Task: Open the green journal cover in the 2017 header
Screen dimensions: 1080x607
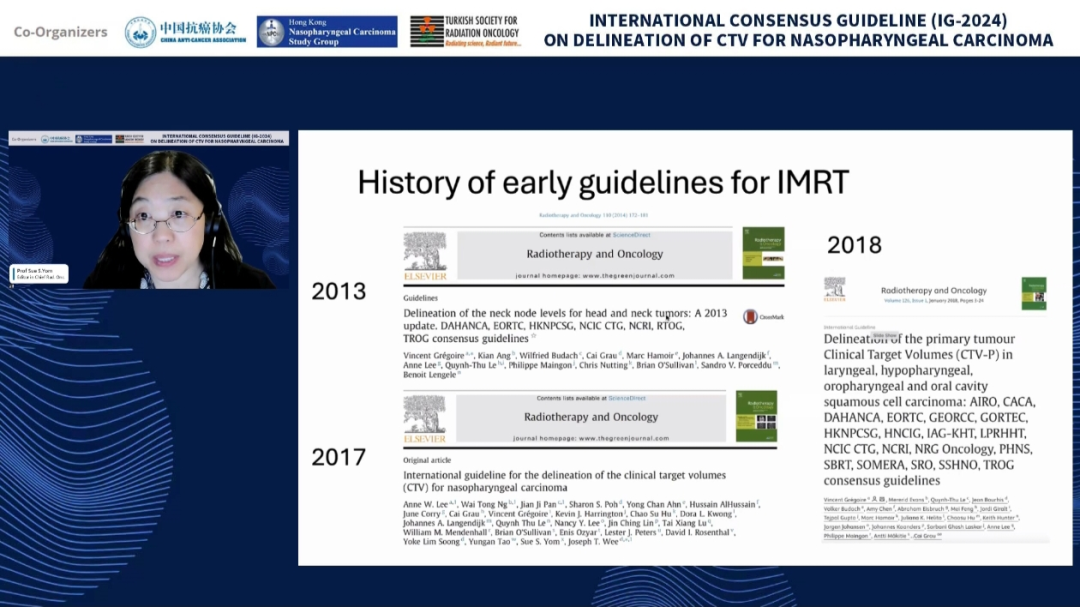Action: point(756,416)
